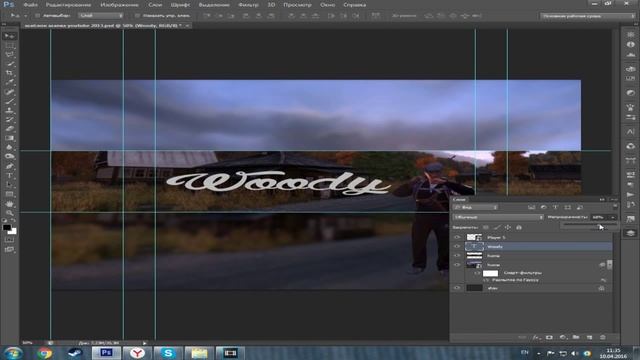Select the Woody layer row

click(538, 247)
